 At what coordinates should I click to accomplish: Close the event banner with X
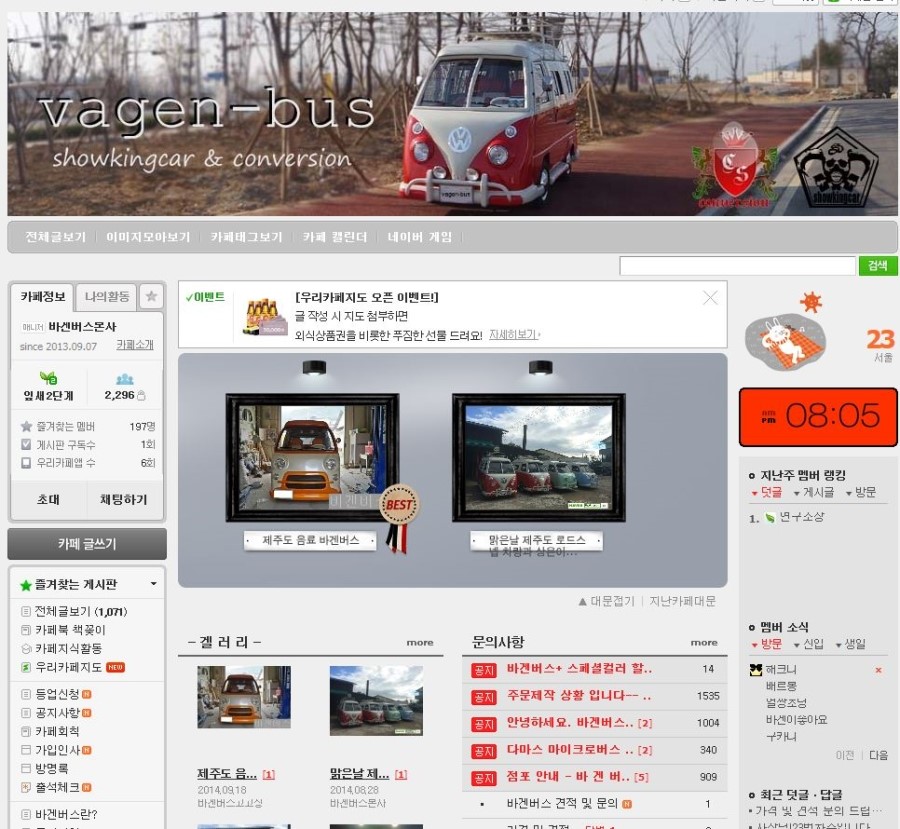[x=710, y=297]
